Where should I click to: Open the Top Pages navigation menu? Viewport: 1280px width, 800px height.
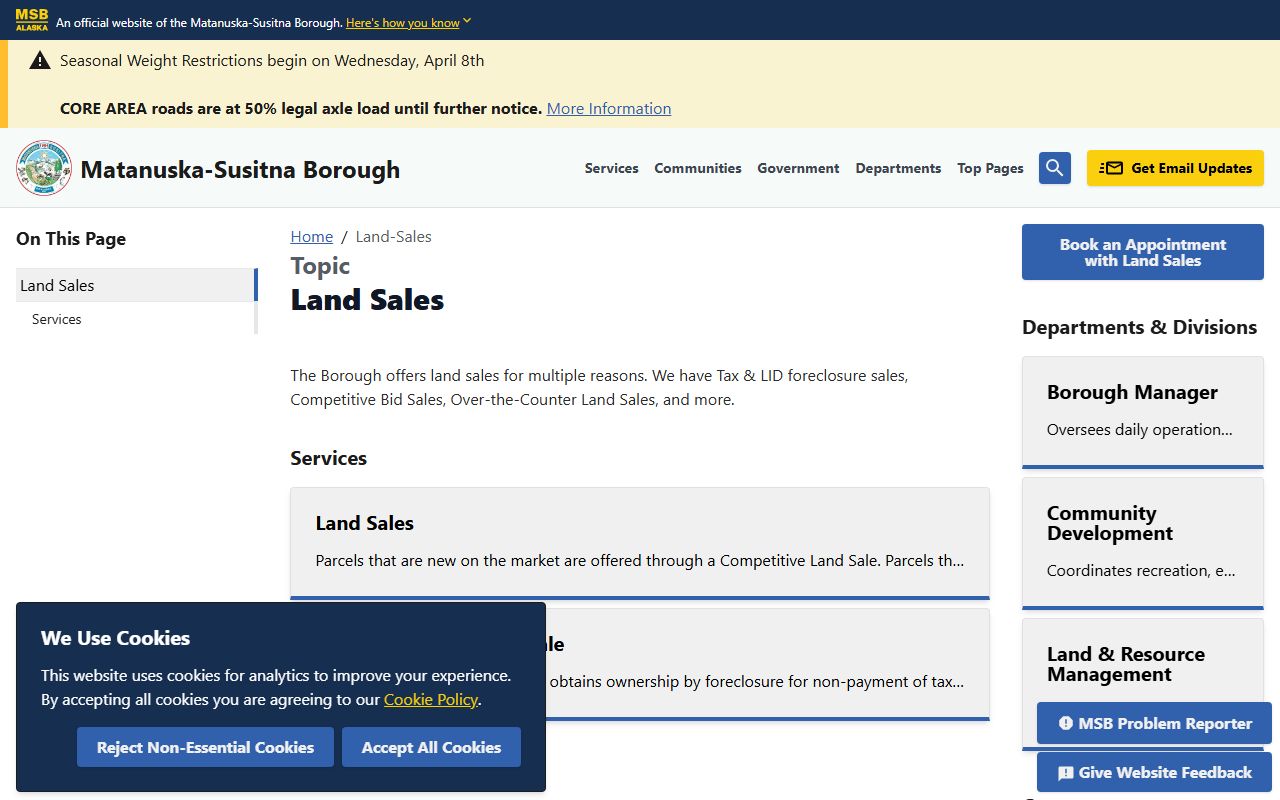point(990,168)
